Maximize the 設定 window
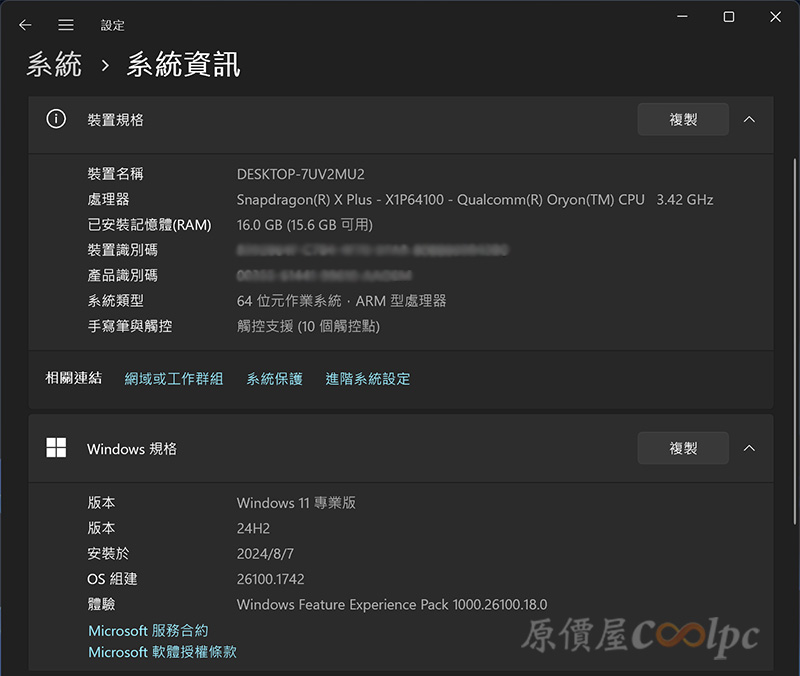800x676 pixels. [x=729, y=17]
